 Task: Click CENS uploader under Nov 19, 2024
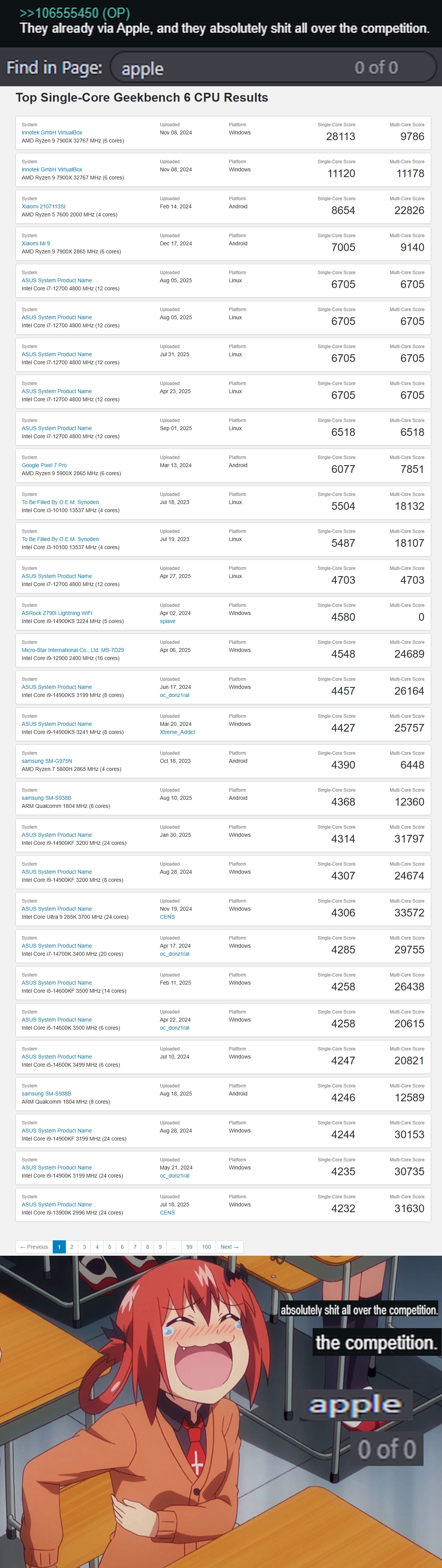pyautogui.click(x=167, y=917)
